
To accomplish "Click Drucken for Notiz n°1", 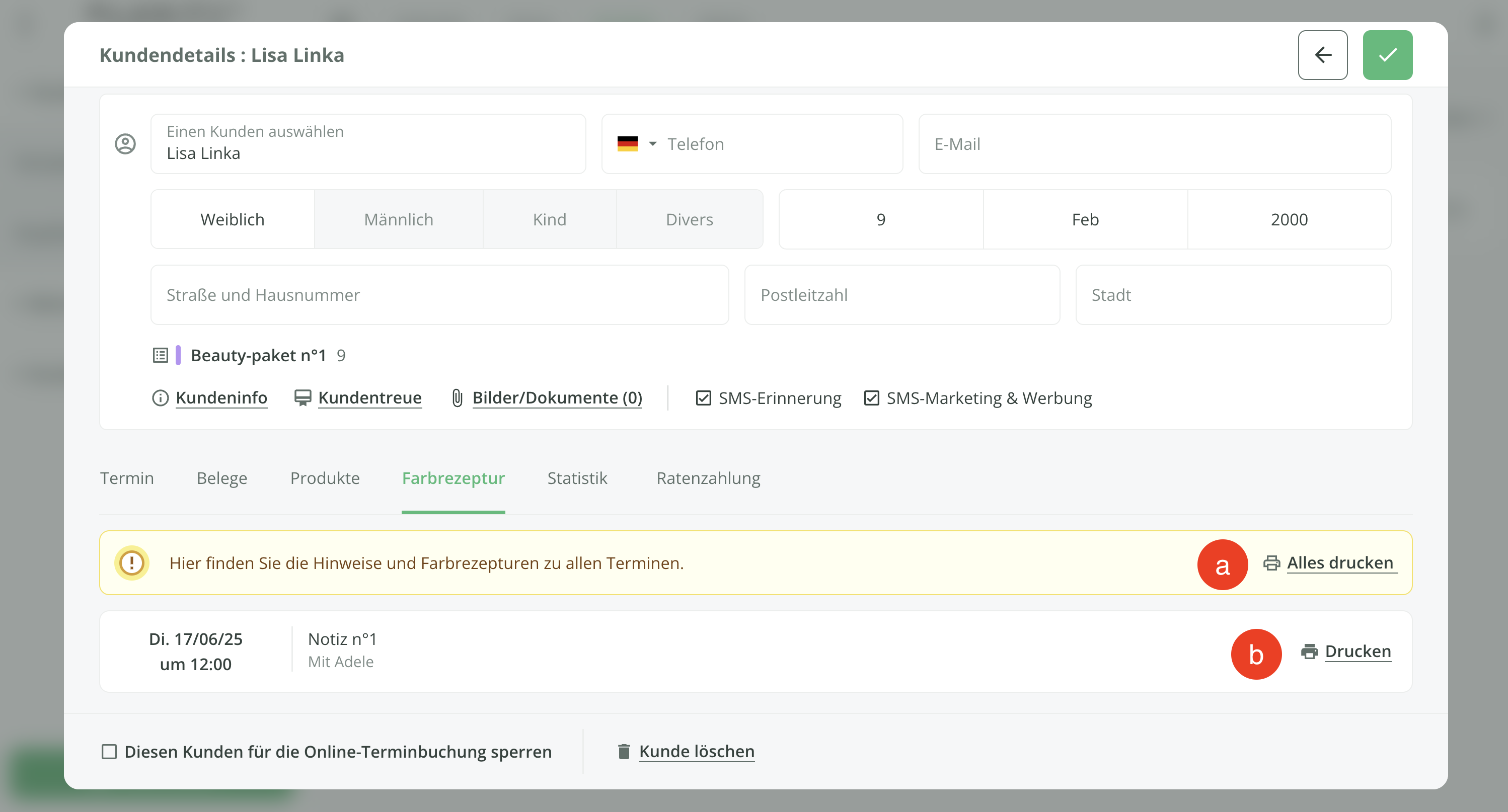I will tap(1357, 651).
